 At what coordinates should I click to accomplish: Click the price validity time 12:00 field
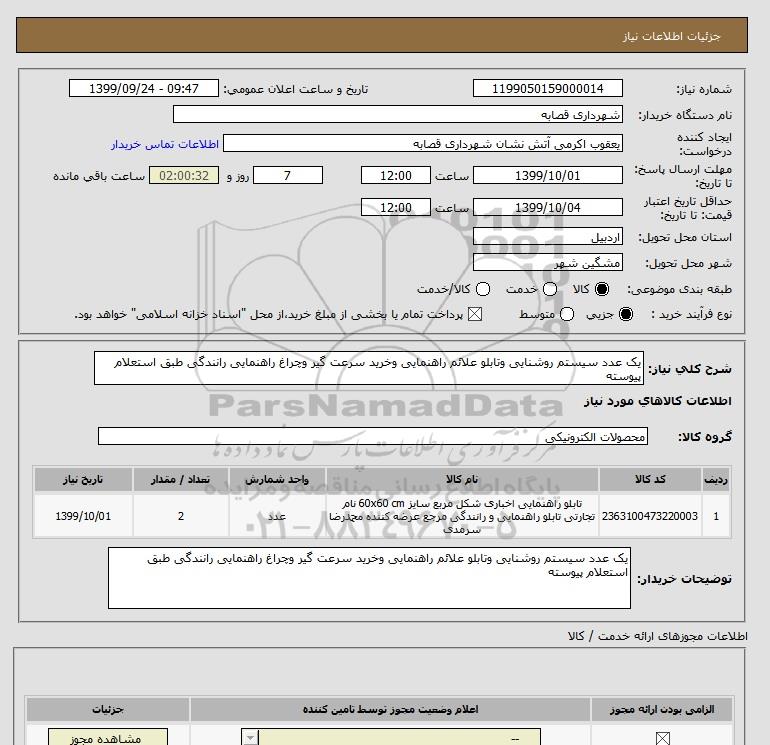[x=396, y=207]
